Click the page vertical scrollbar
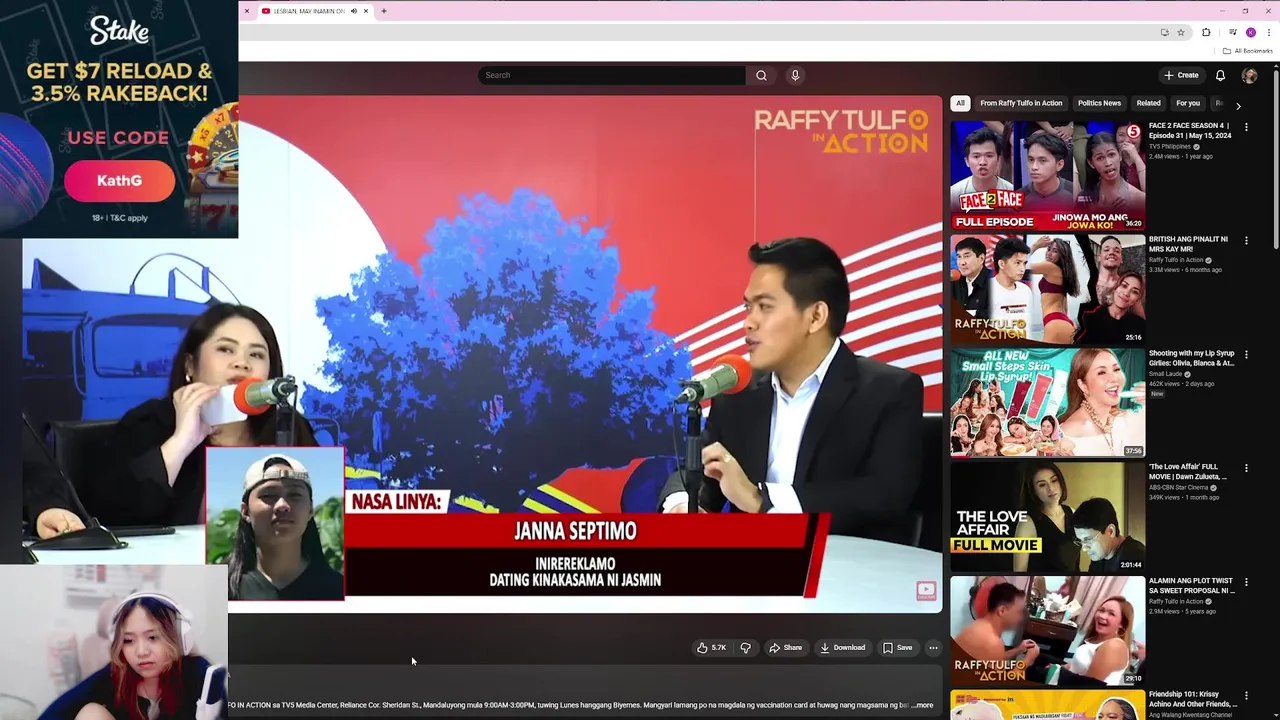This screenshot has width=1280, height=720. click(1276, 160)
